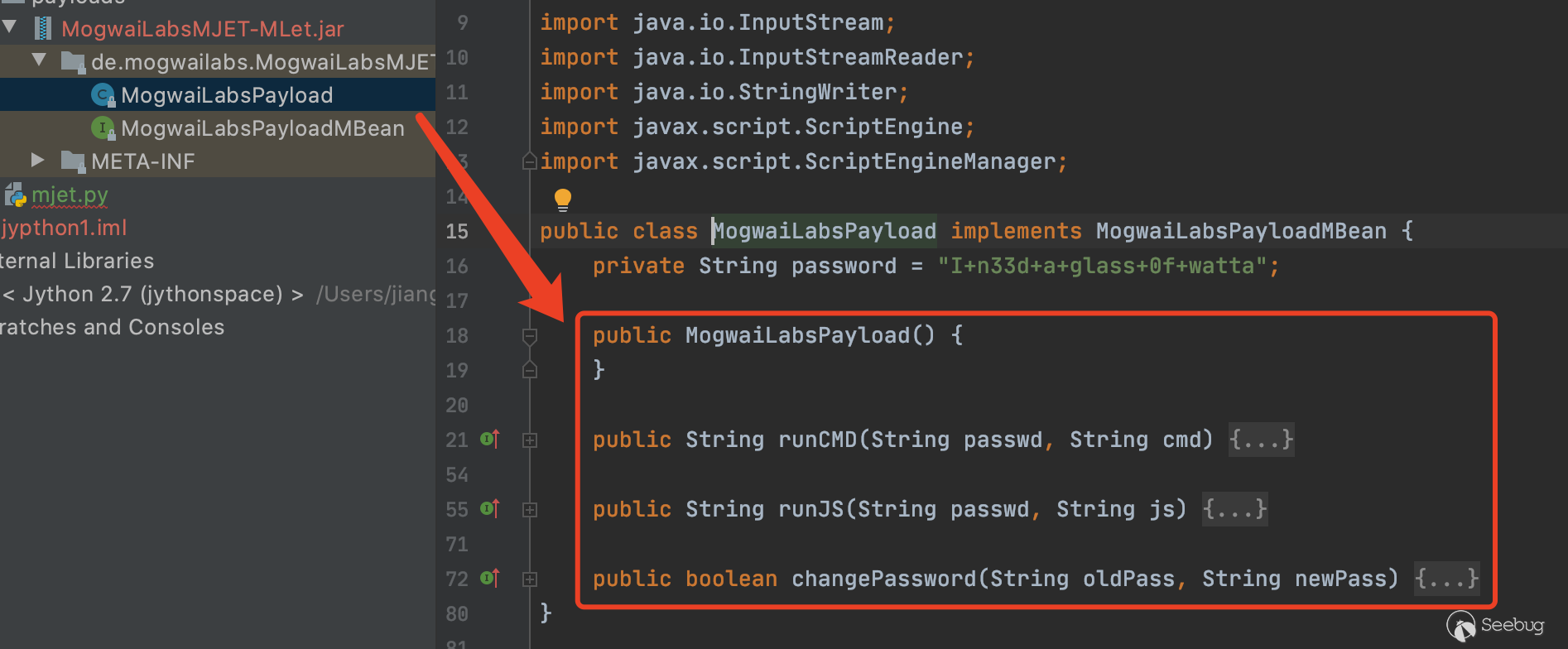Collapse the MogwaiLabsMJET-MLet.jar tree node arrow

click(x=10, y=27)
